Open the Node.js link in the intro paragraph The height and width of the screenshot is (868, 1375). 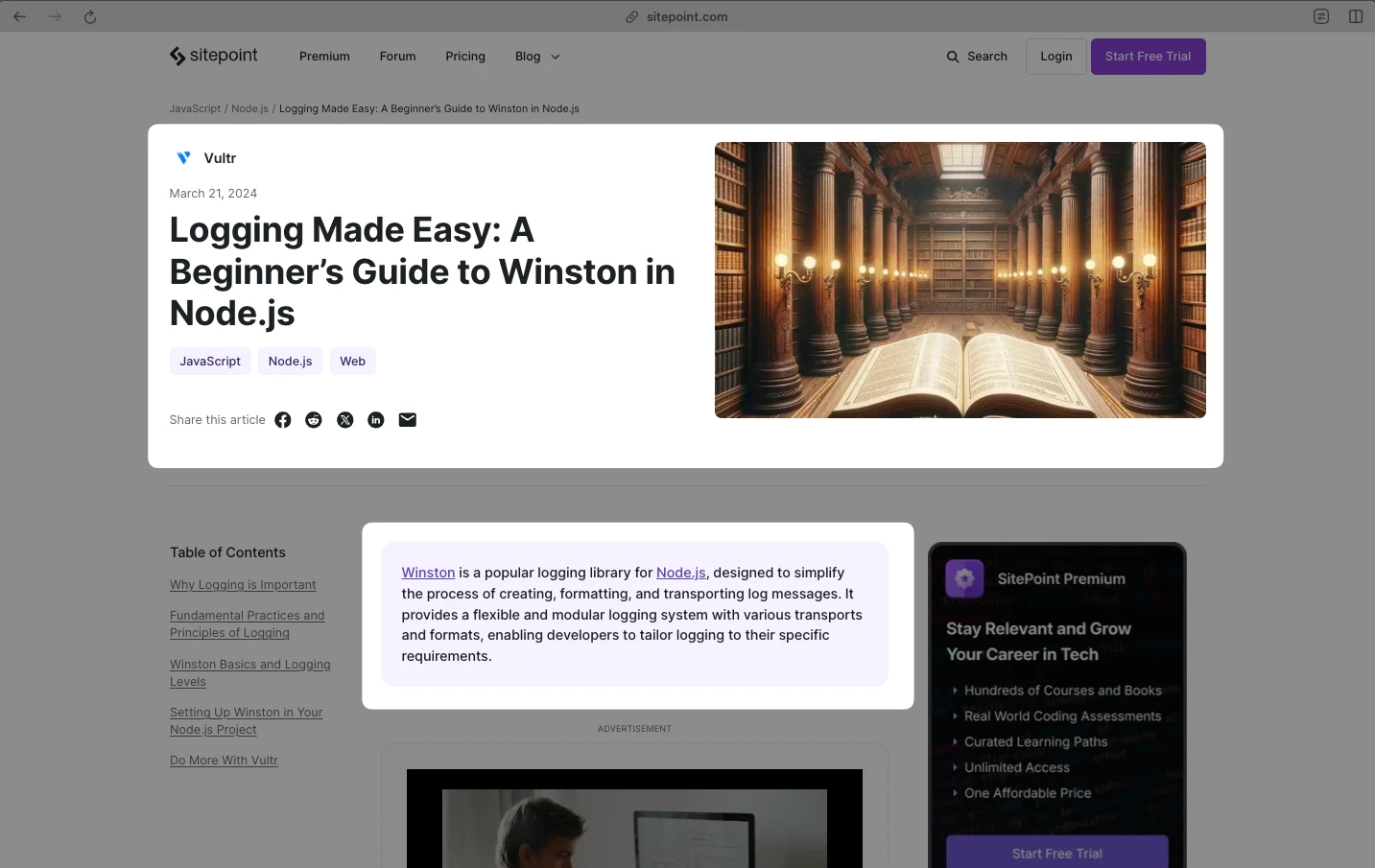tap(681, 573)
